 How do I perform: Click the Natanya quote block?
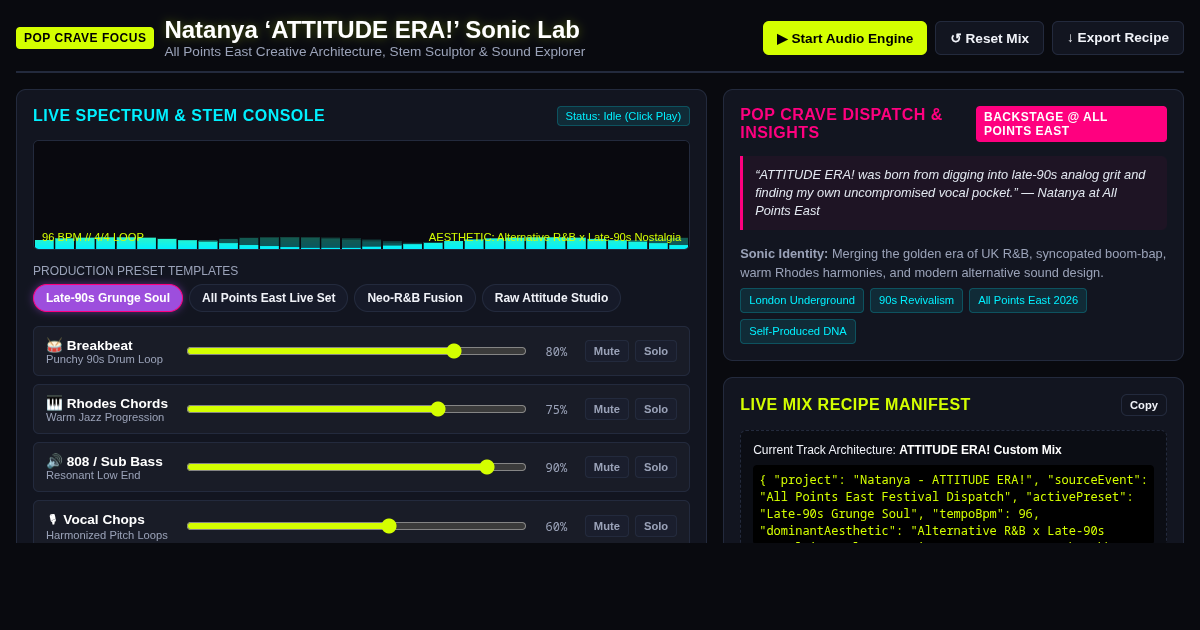(953, 193)
